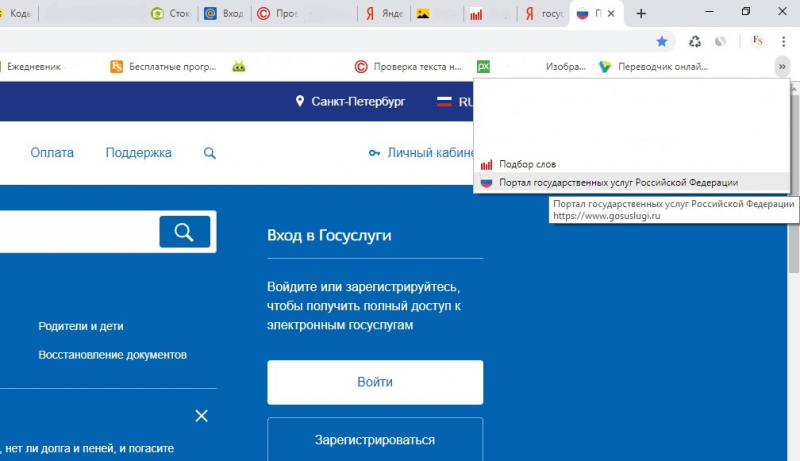This screenshot has height=461, width=800.
Task: Open the Оплата menu item
Action: 52,152
